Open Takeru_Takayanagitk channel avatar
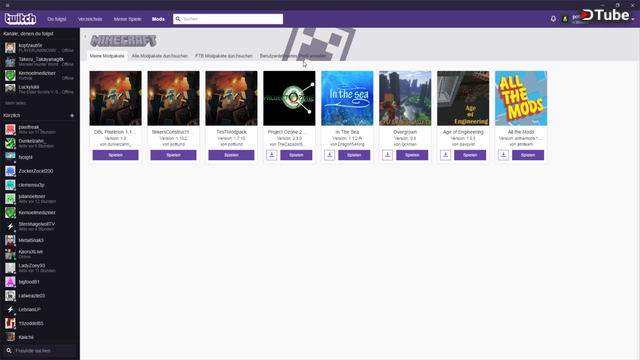The width and height of the screenshot is (640, 360). [10, 62]
